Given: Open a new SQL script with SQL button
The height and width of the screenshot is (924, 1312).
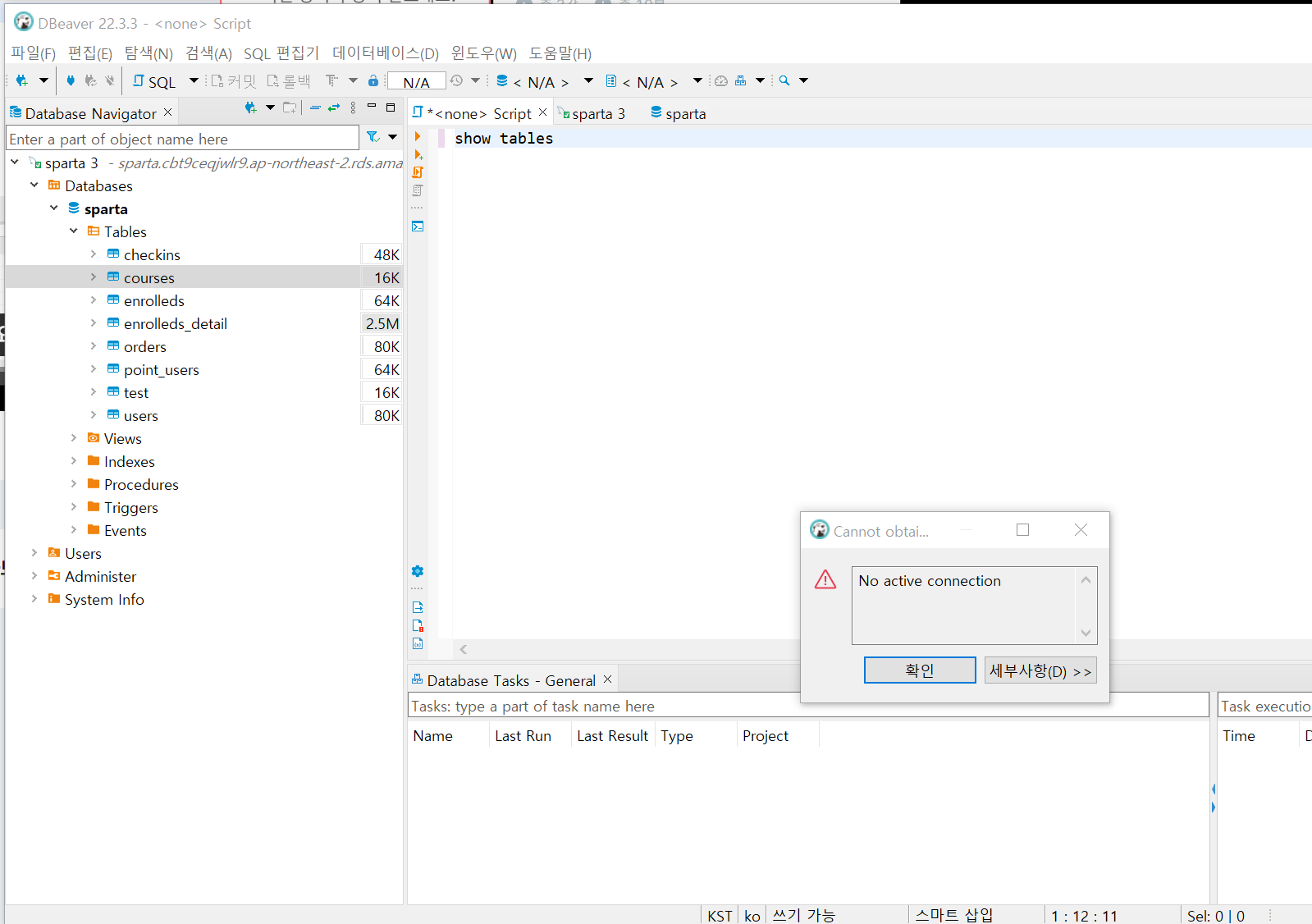Looking at the screenshot, I should pyautogui.click(x=154, y=81).
